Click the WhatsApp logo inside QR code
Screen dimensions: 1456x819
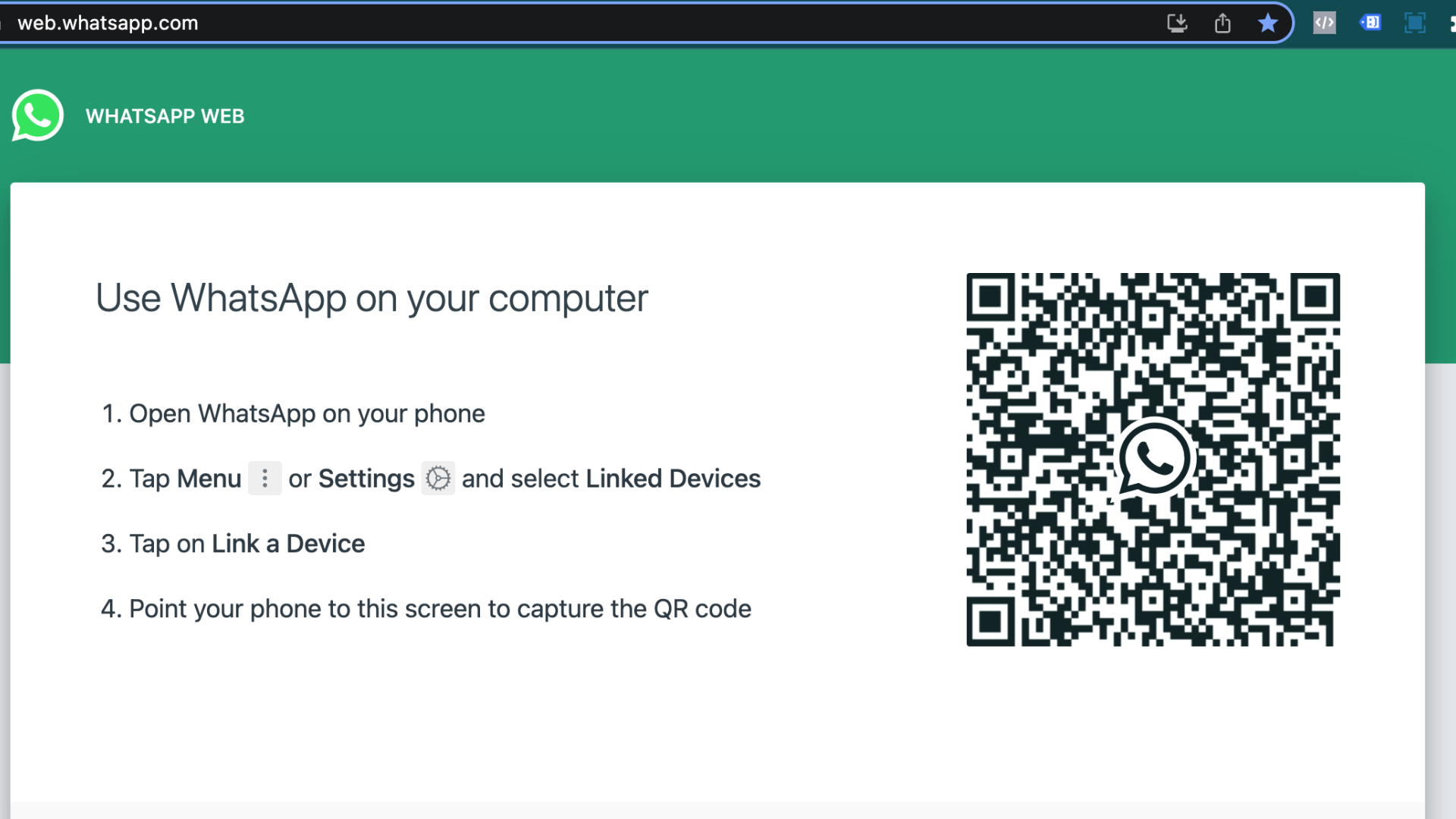click(x=1153, y=459)
